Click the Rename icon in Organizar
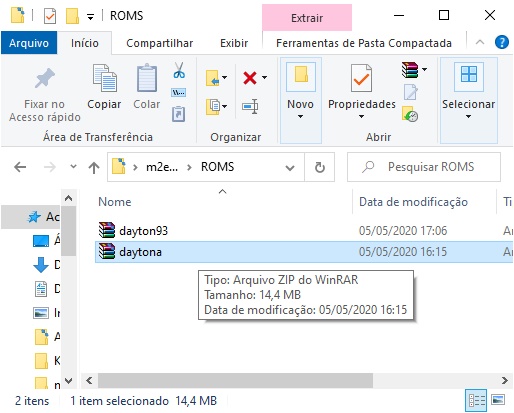 [x=250, y=106]
